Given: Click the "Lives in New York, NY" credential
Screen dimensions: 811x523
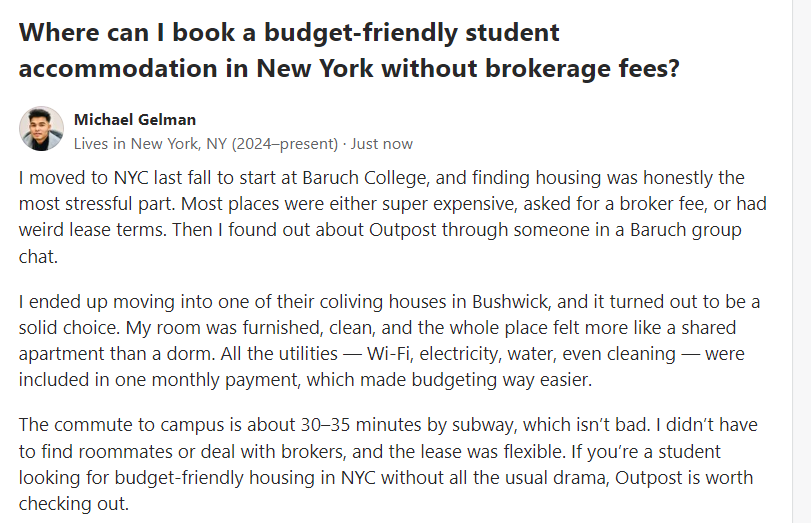Looking at the screenshot, I should 151,143.
